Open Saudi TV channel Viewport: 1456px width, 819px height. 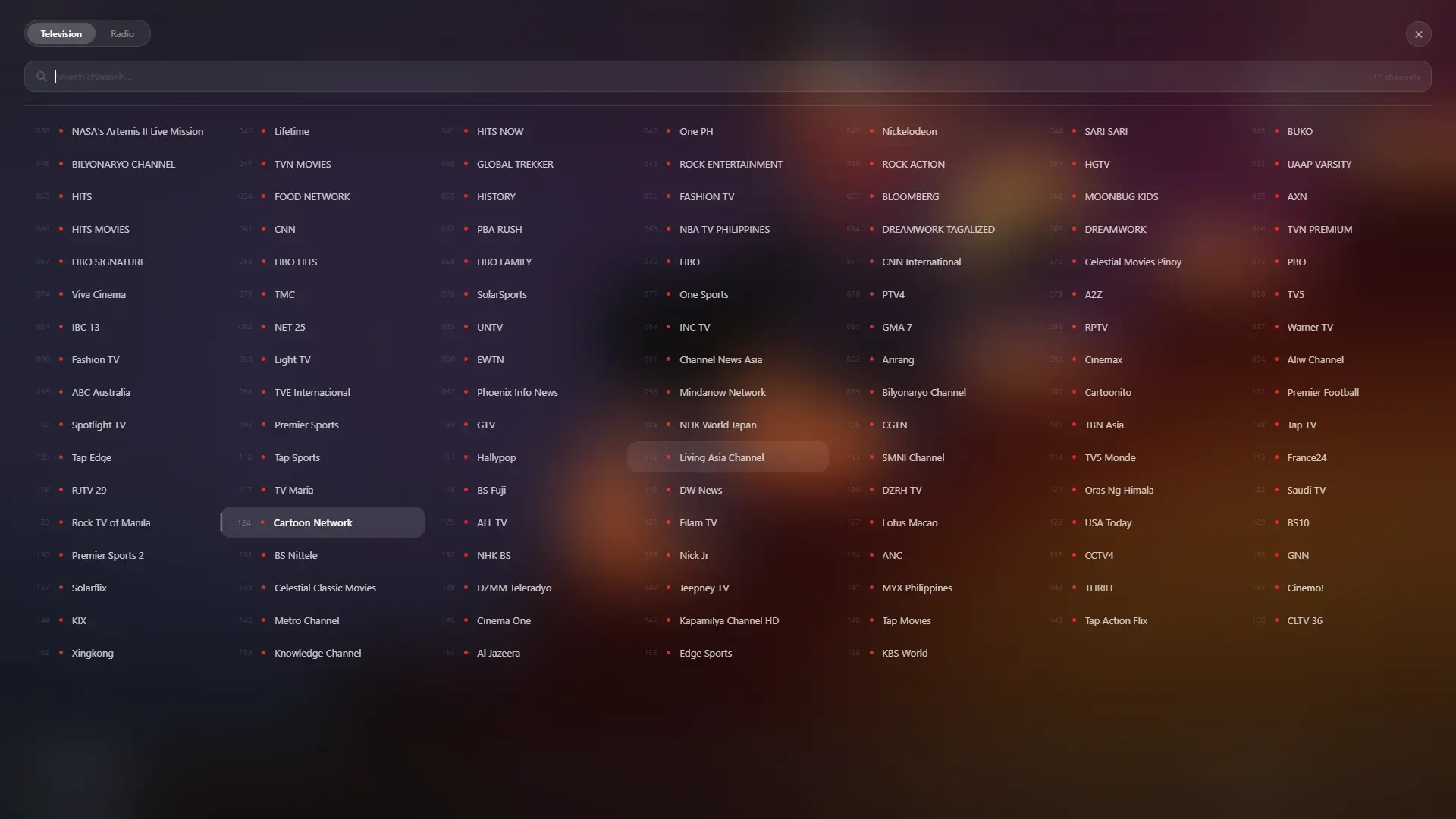coord(1335,490)
